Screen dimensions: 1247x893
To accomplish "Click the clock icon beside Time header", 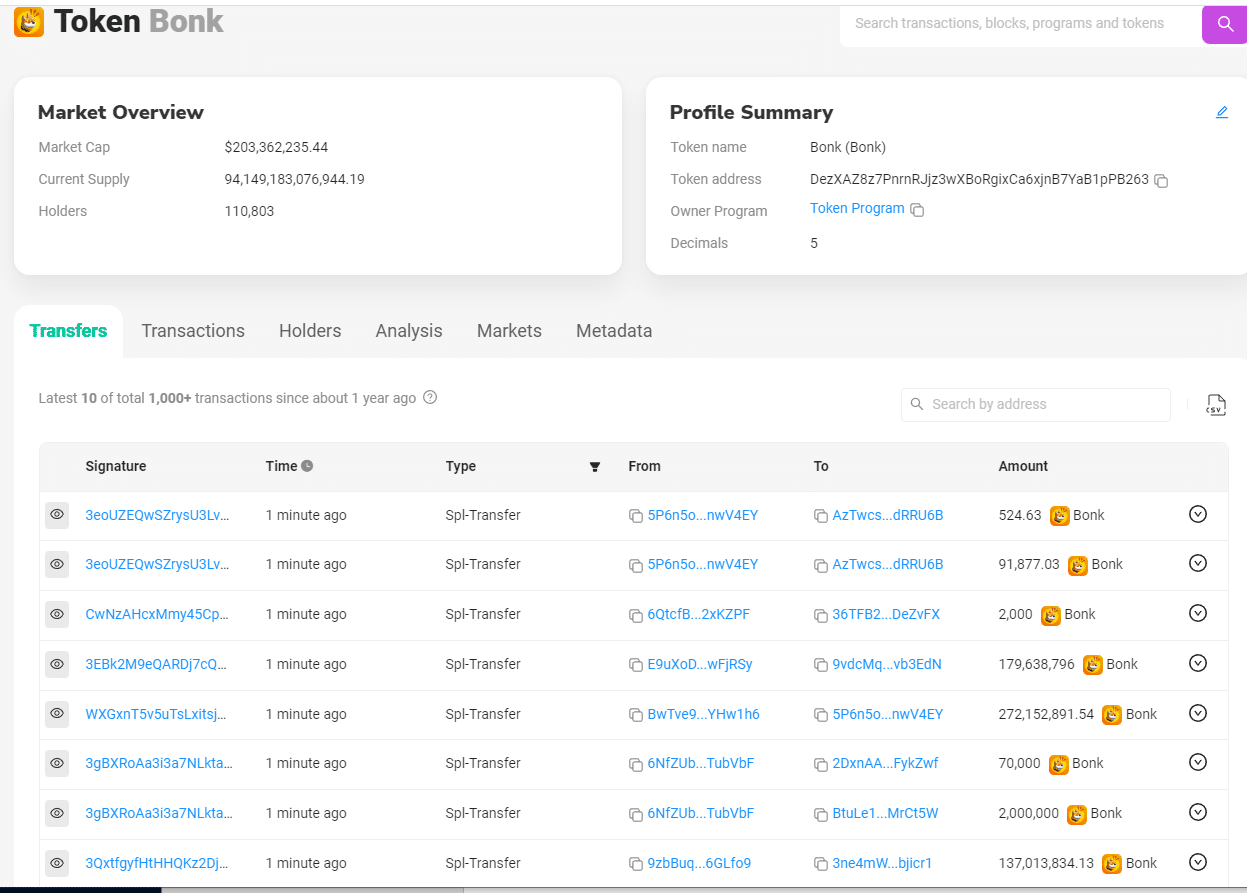I will click(308, 466).
